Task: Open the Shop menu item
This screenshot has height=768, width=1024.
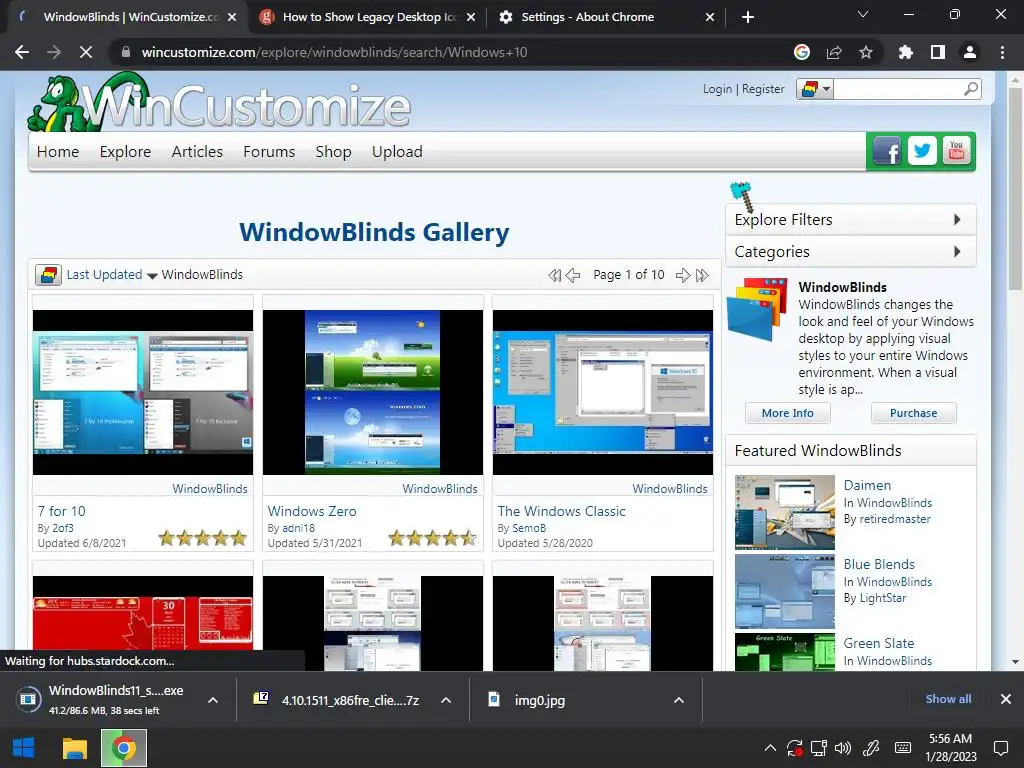Action: point(333,152)
